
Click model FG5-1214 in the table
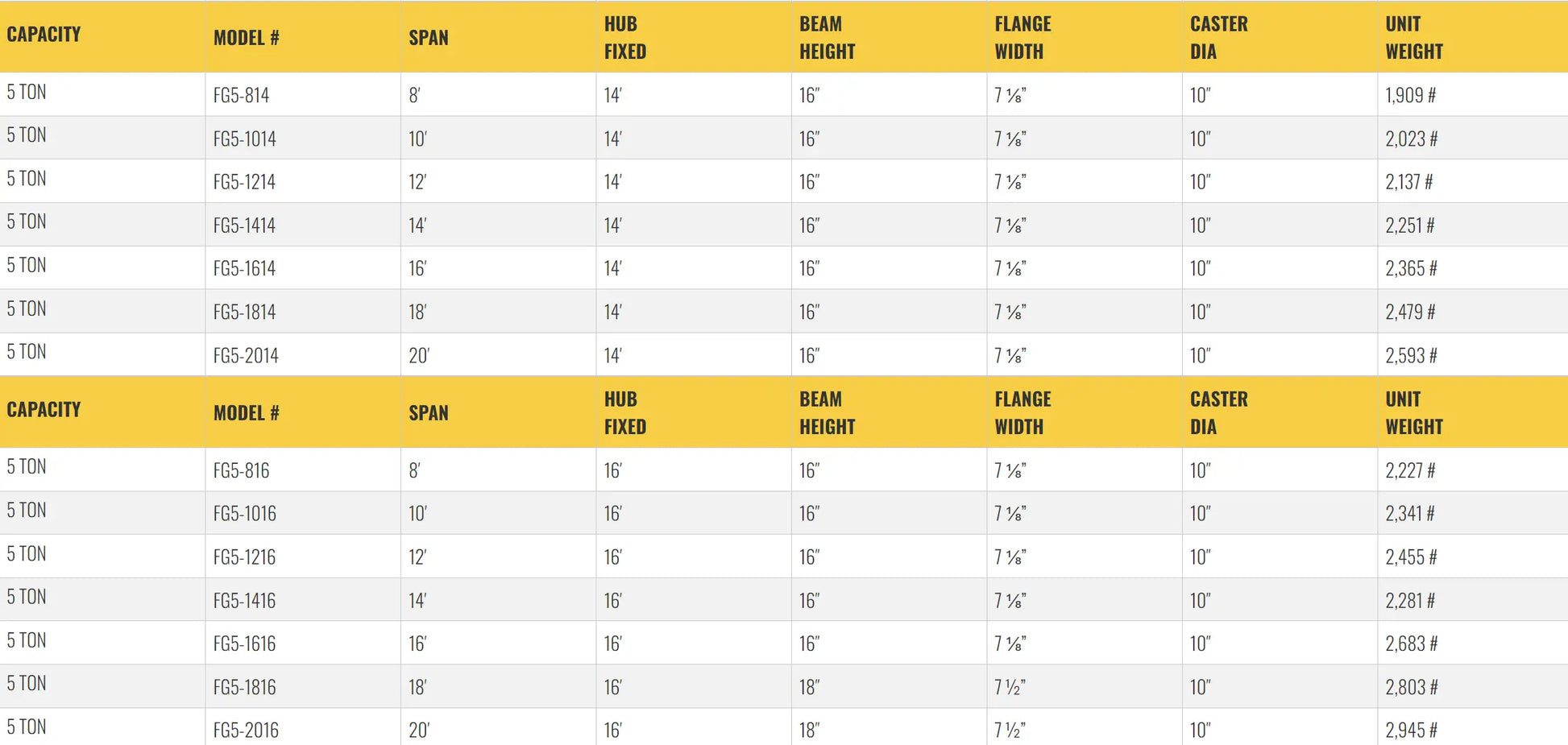click(x=244, y=182)
